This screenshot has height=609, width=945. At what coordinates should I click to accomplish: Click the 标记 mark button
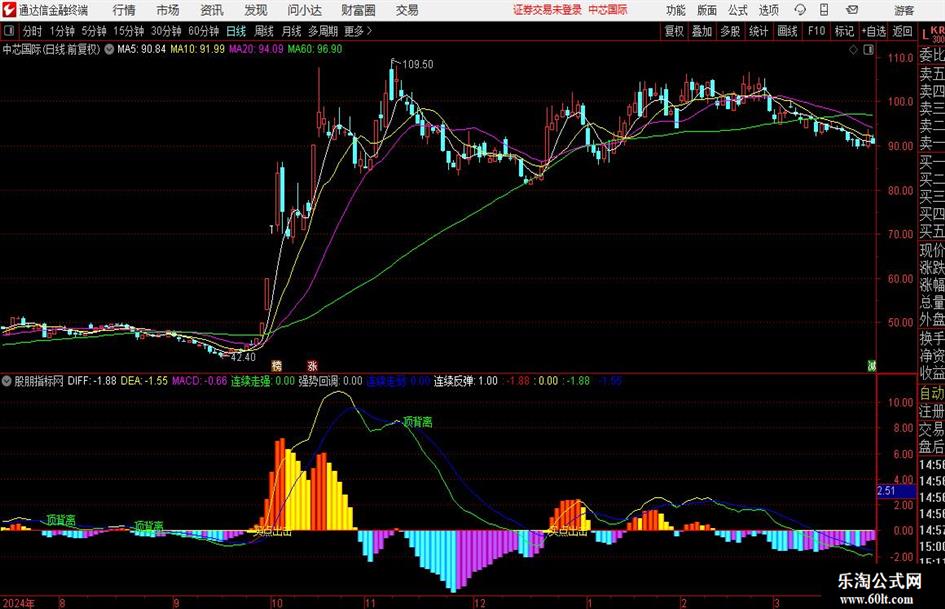844,31
